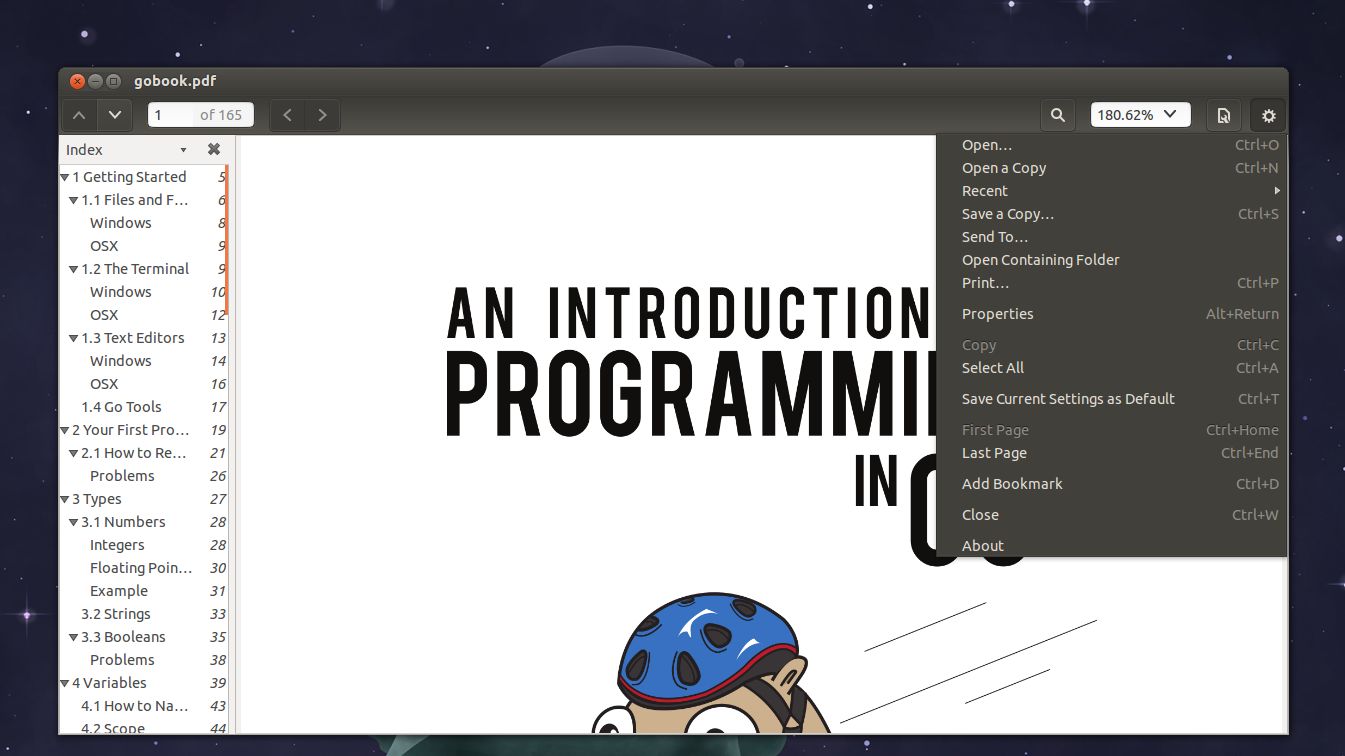
Task: Open the Recent submenu
Action: coord(985,191)
